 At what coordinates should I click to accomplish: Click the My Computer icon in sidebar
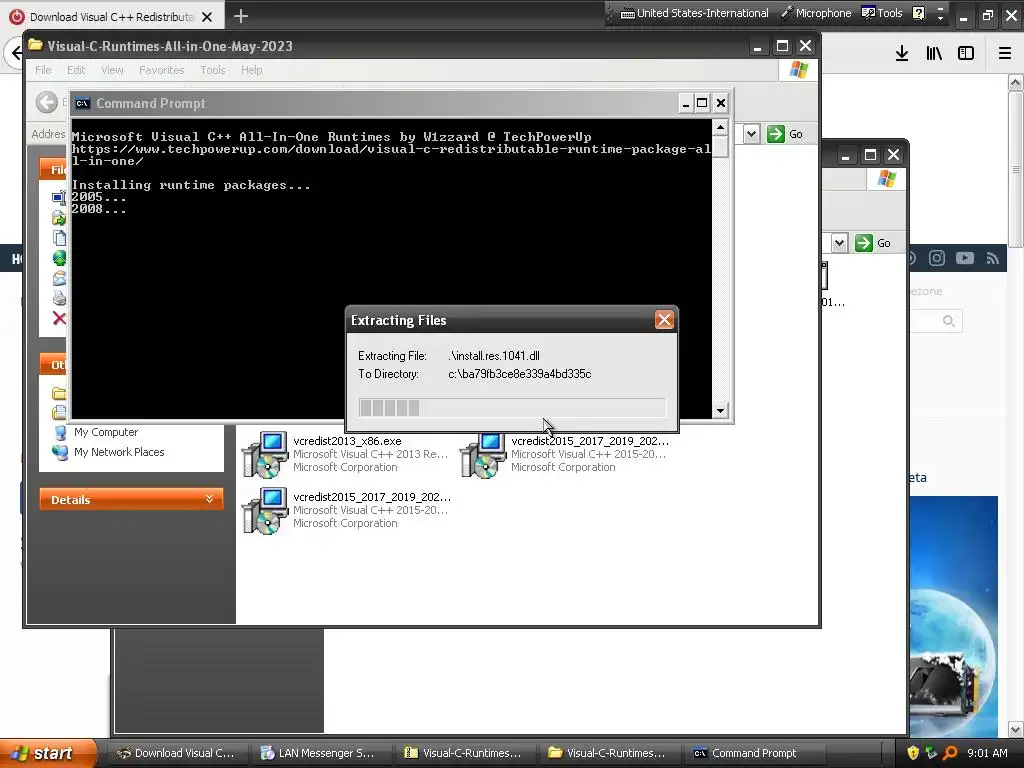click(60, 432)
